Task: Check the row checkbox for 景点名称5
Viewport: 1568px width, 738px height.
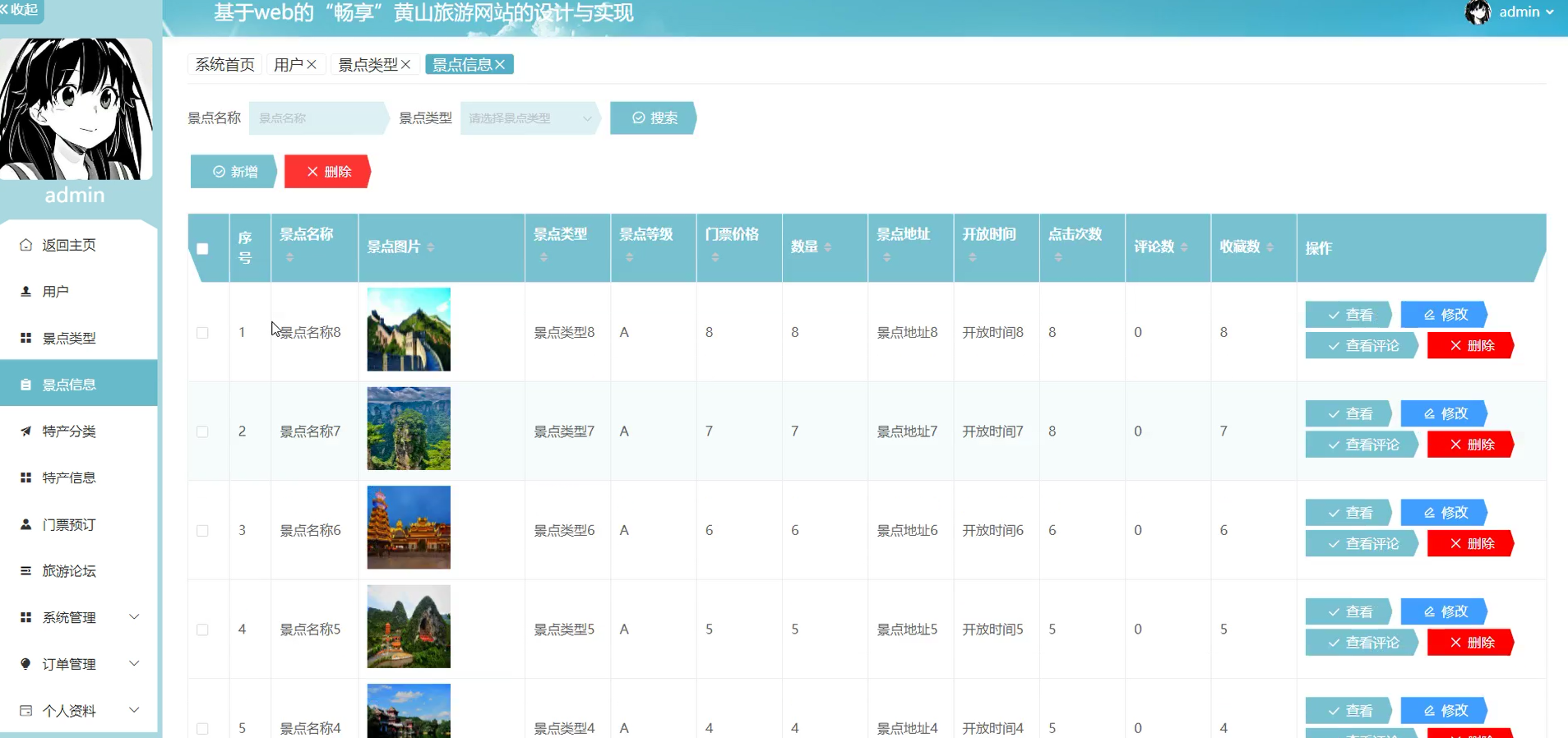Action: pos(202,630)
